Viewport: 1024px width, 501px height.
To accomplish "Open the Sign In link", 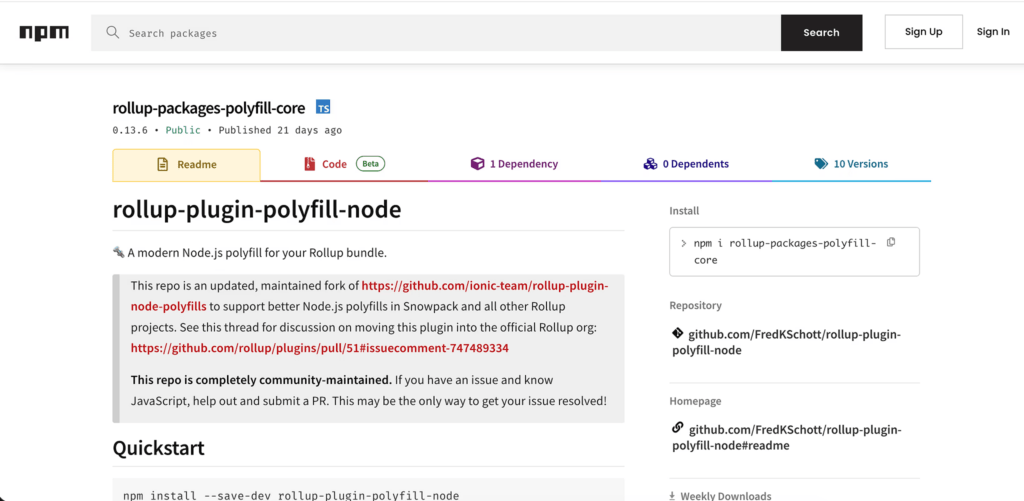I will click(993, 32).
